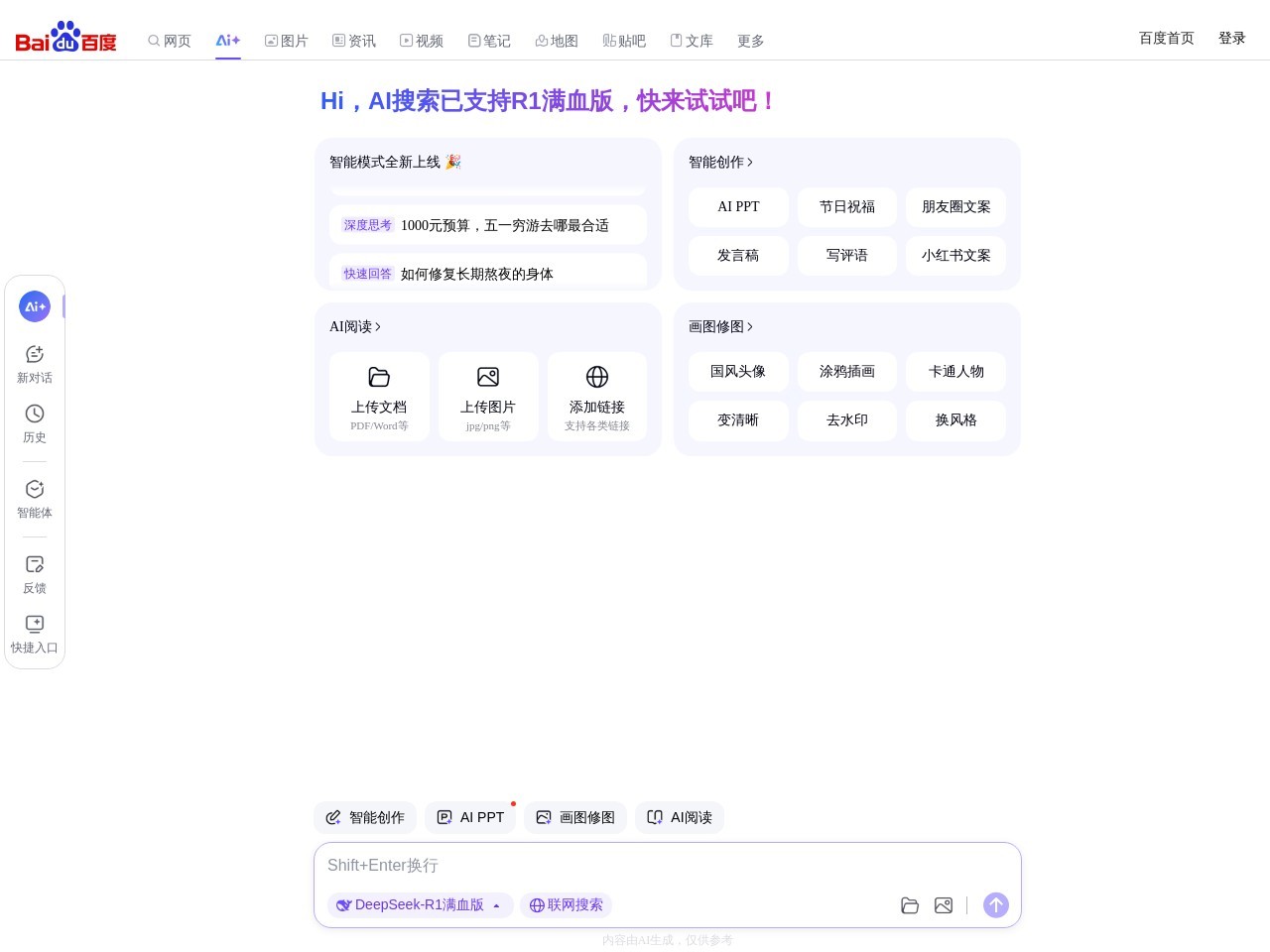
Task: Click the AI PPT card in 智能创作
Action: coord(738,207)
